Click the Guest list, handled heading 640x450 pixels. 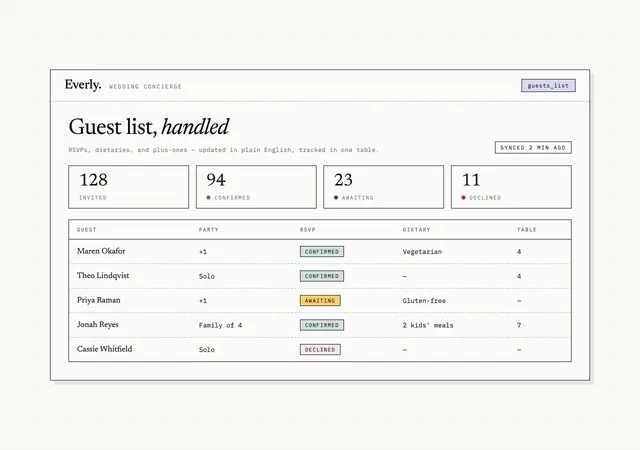tap(149, 127)
